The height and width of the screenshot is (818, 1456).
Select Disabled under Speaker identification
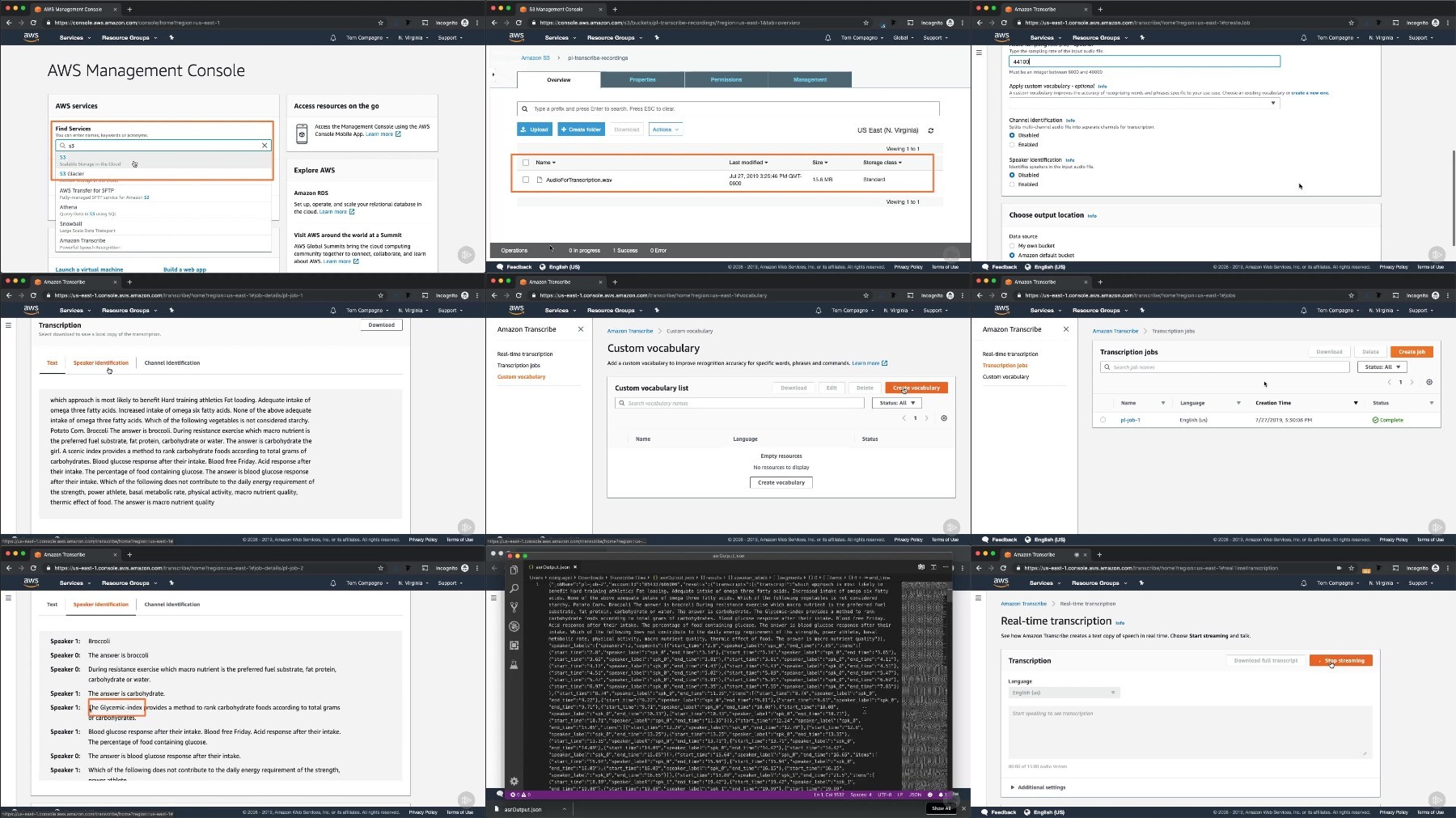coord(1012,175)
